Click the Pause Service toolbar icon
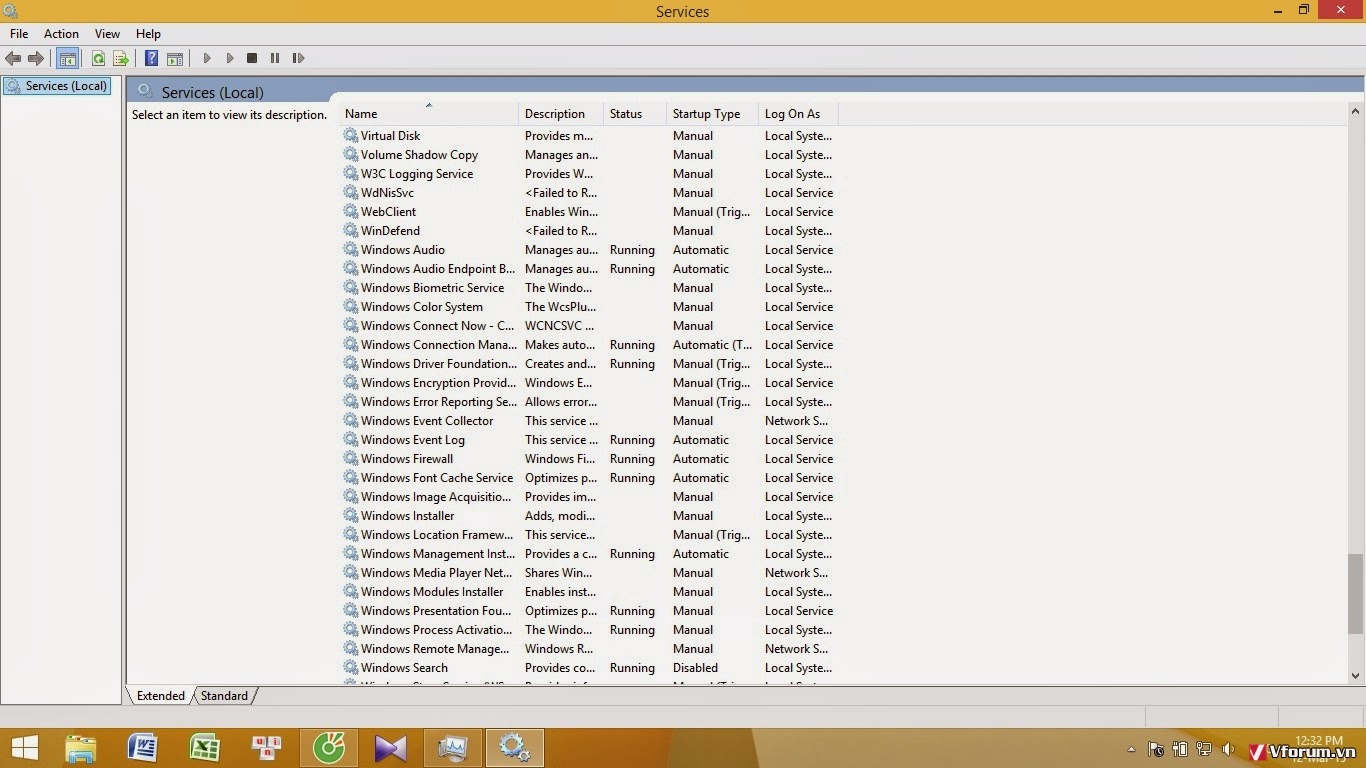The image size is (1366, 768). pos(275,58)
